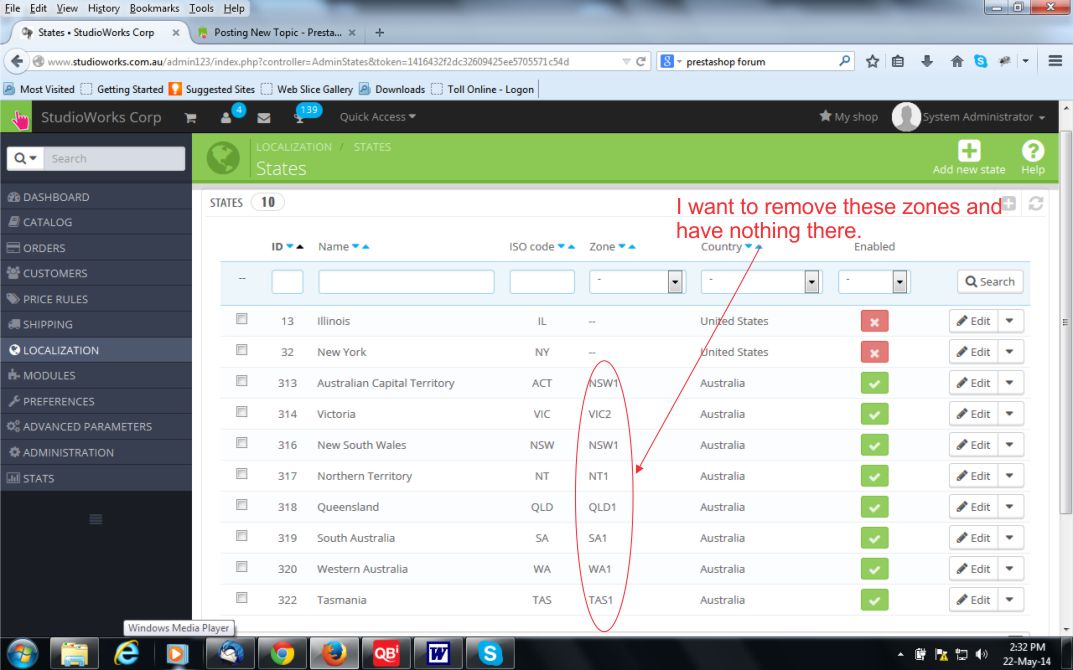
Task: Open the messages envelope icon
Action: pyautogui.click(x=263, y=118)
